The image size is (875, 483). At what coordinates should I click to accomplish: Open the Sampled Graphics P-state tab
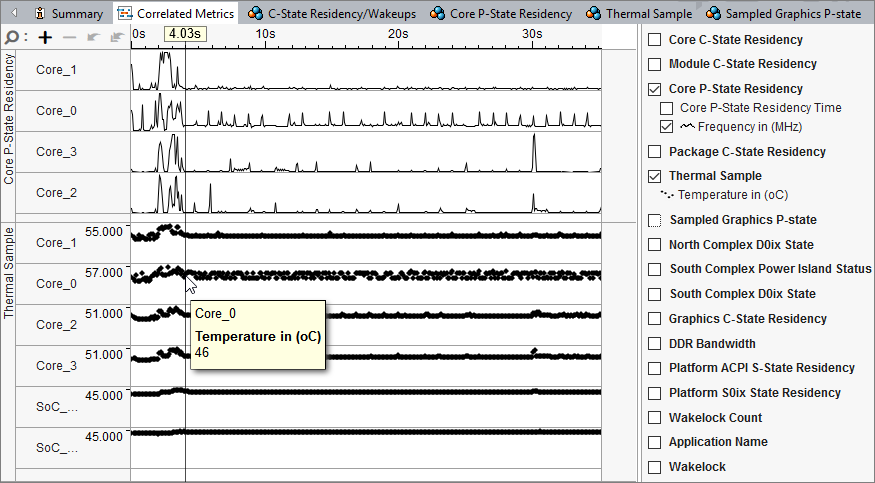point(791,14)
